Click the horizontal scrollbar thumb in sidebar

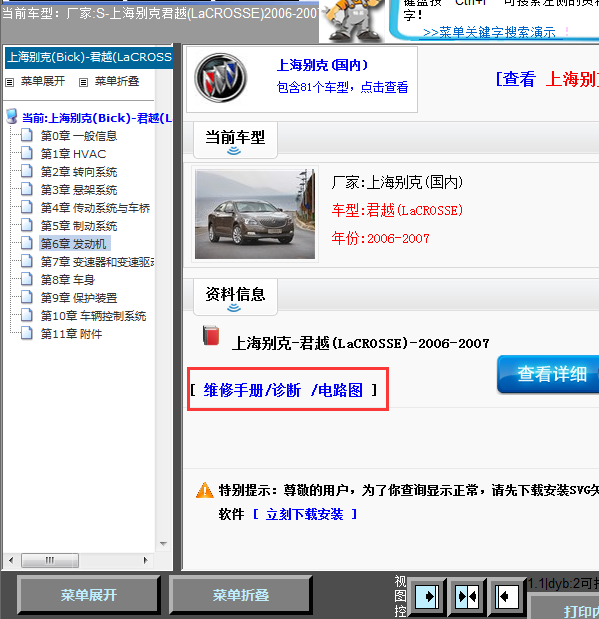[50, 560]
